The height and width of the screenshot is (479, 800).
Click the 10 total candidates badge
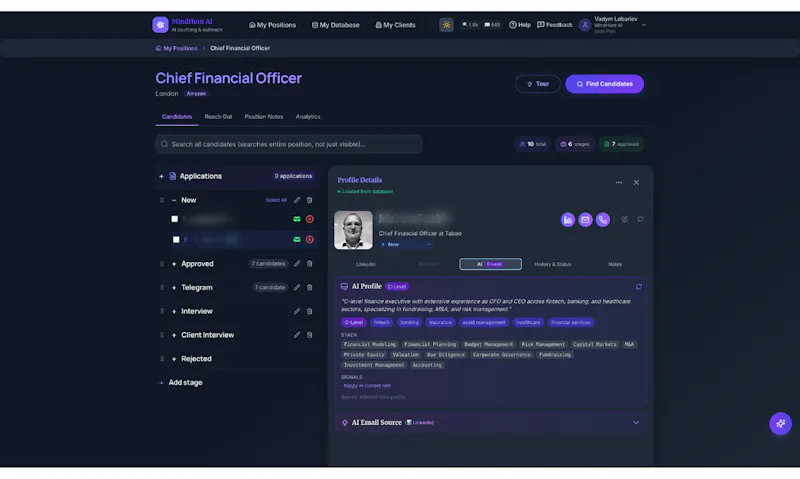pyautogui.click(x=533, y=144)
